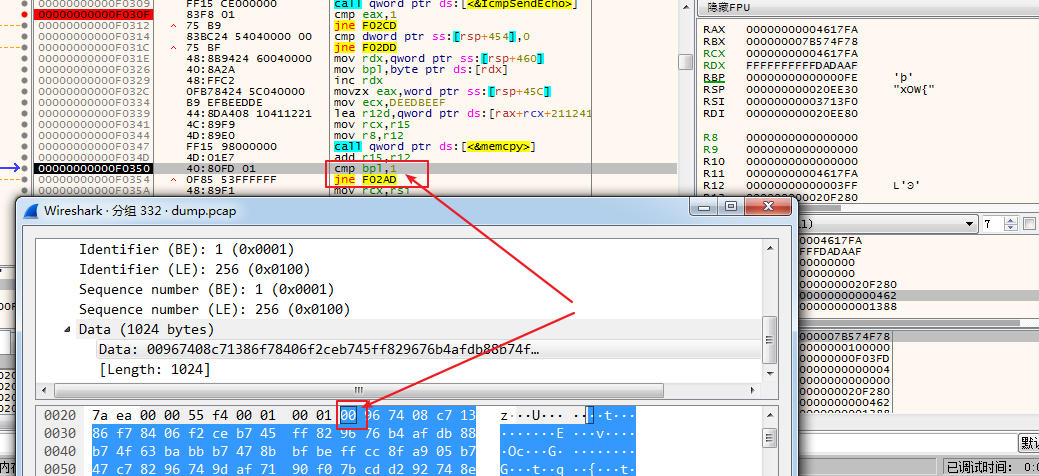Collapse the Data (1024 bytes) tree node
Image resolution: width=1039 pixels, height=476 pixels.
coord(69,329)
